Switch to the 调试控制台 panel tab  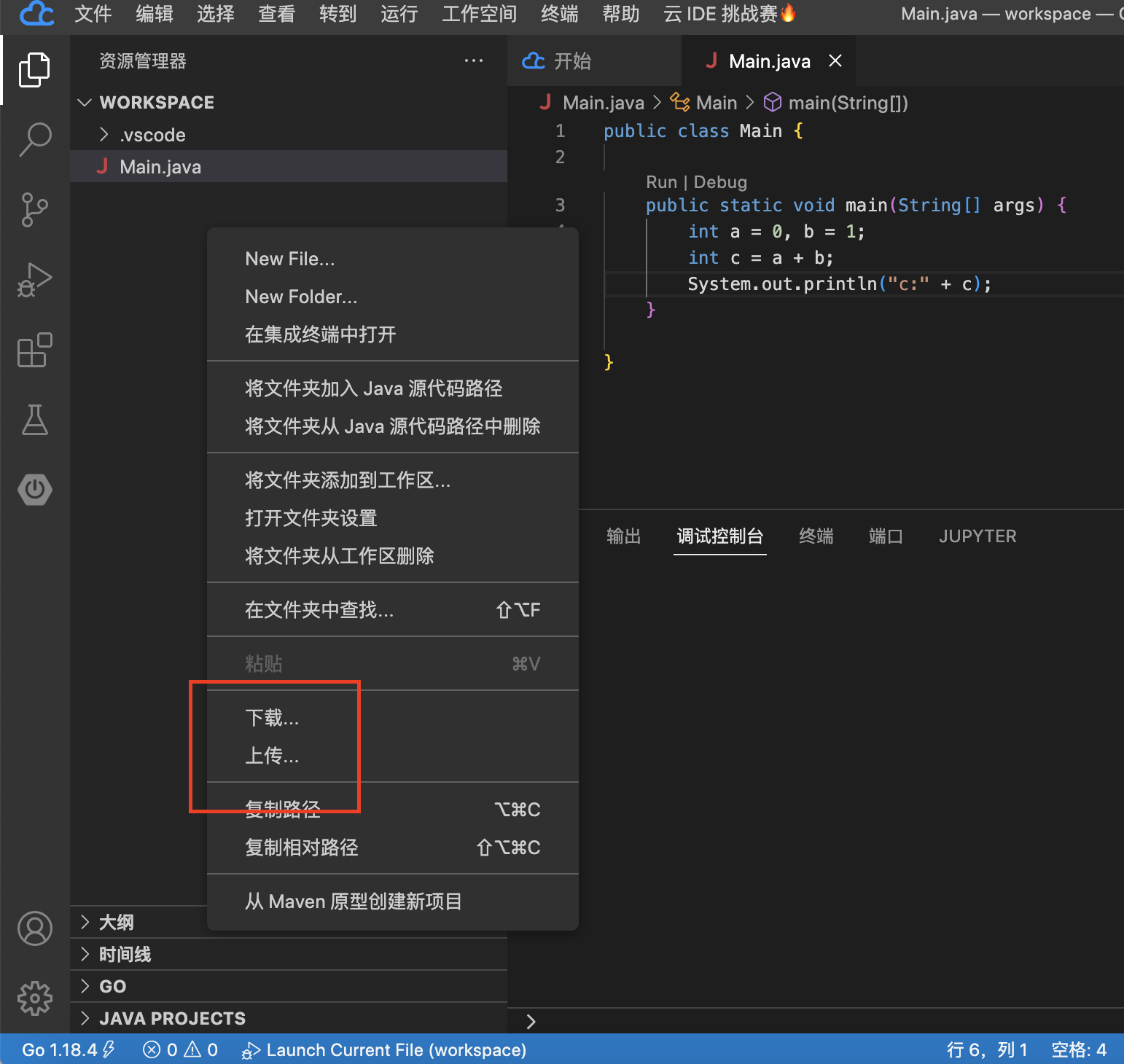(x=720, y=536)
